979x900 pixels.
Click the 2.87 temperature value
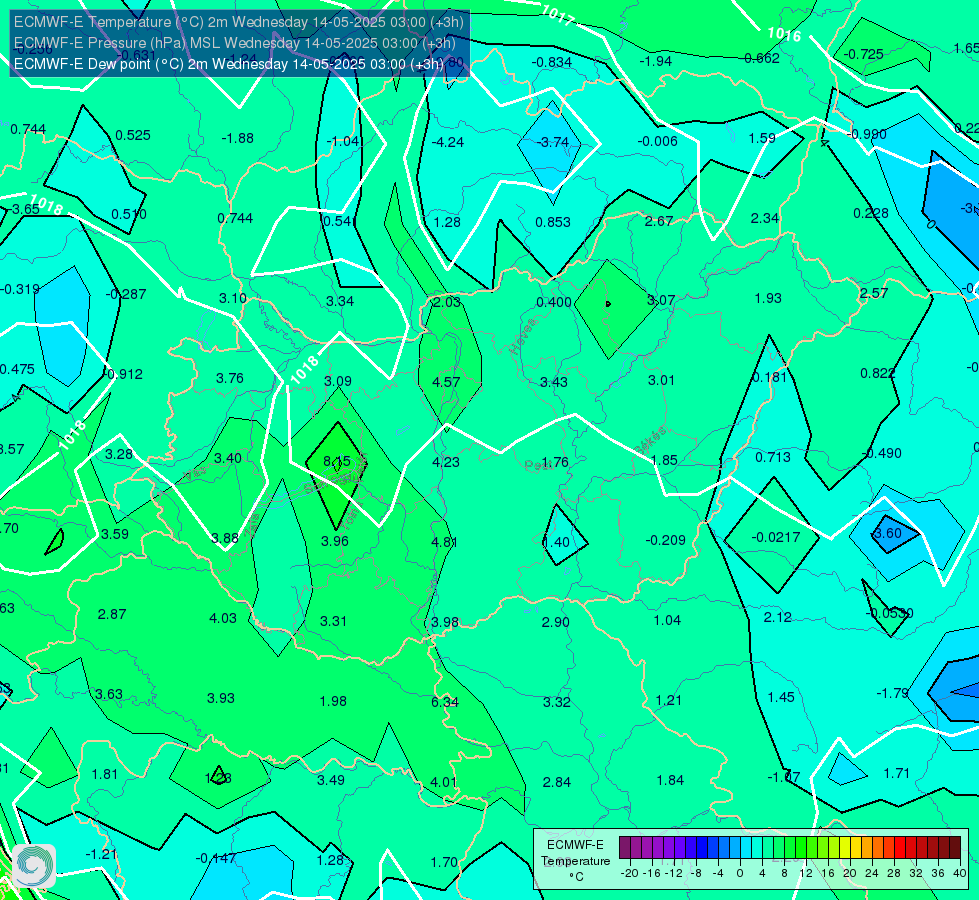coord(112,614)
